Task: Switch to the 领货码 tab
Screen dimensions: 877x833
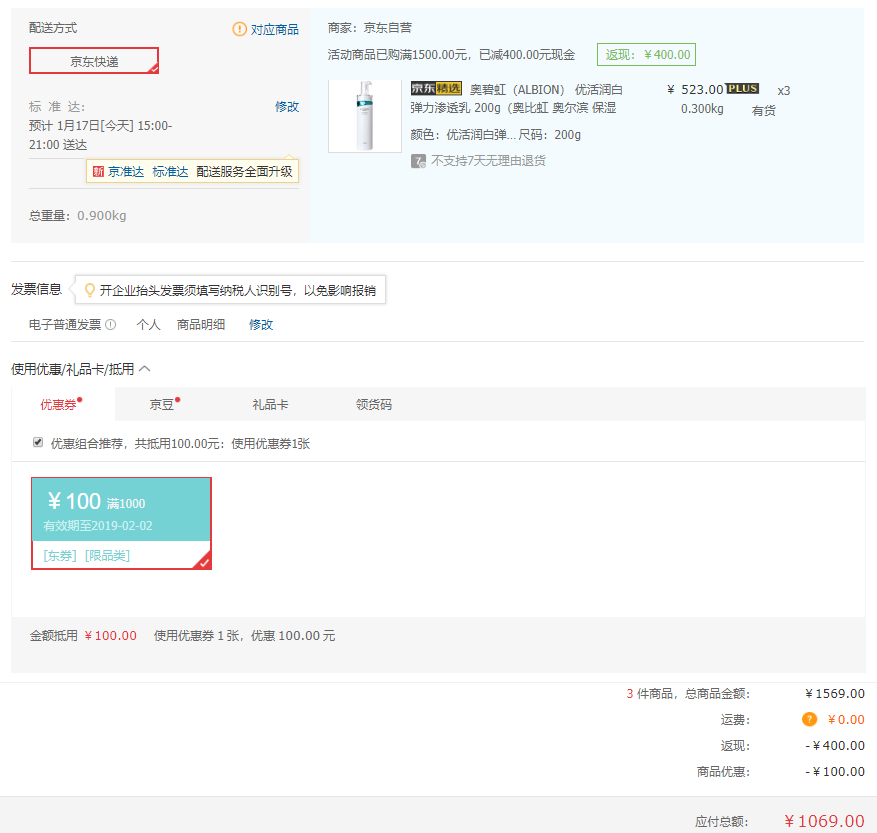Action: click(x=374, y=404)
